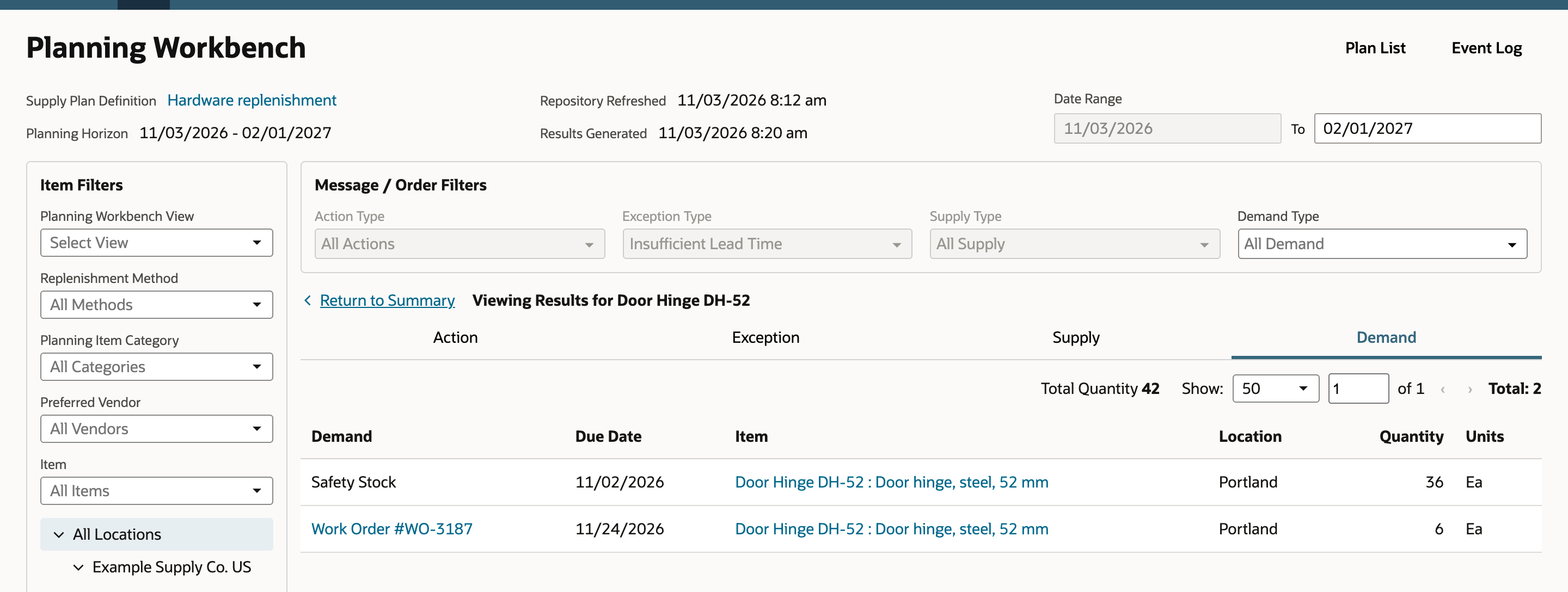The width and height of the screenshot is (1568, 592).
Task: Click the Location column header
Action: (x=1249, y=437)
